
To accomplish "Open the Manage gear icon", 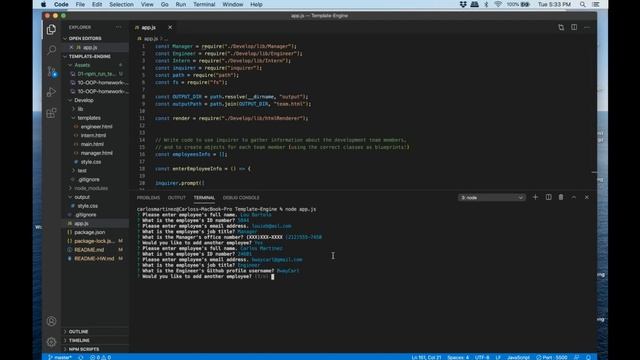I will 51,342.
